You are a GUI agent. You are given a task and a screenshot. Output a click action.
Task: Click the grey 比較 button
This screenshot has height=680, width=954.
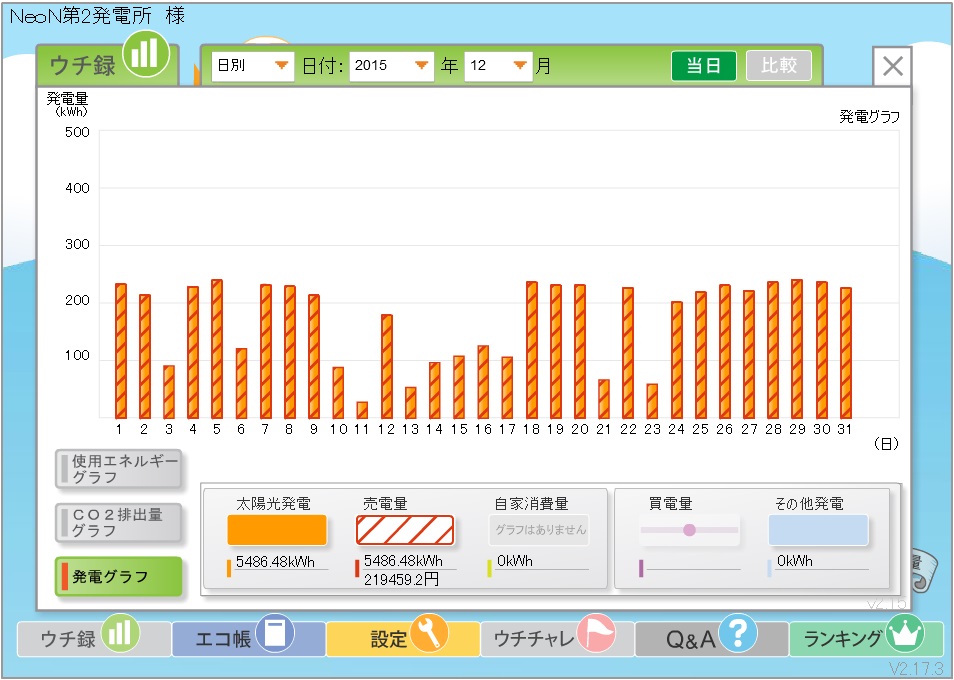coord(779,66)
